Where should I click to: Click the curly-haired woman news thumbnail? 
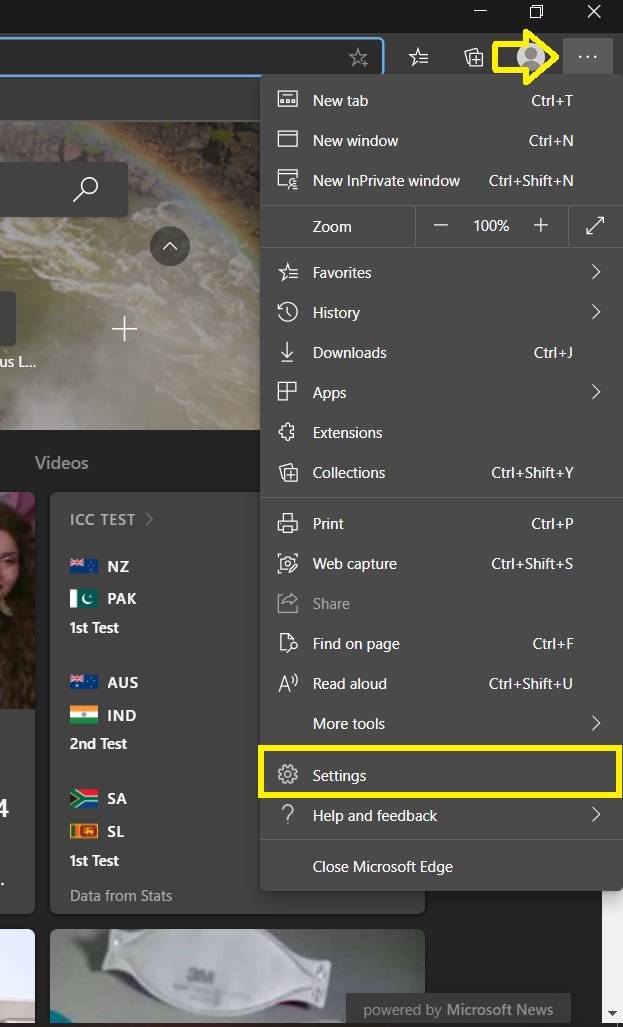(x=17, y=600)
